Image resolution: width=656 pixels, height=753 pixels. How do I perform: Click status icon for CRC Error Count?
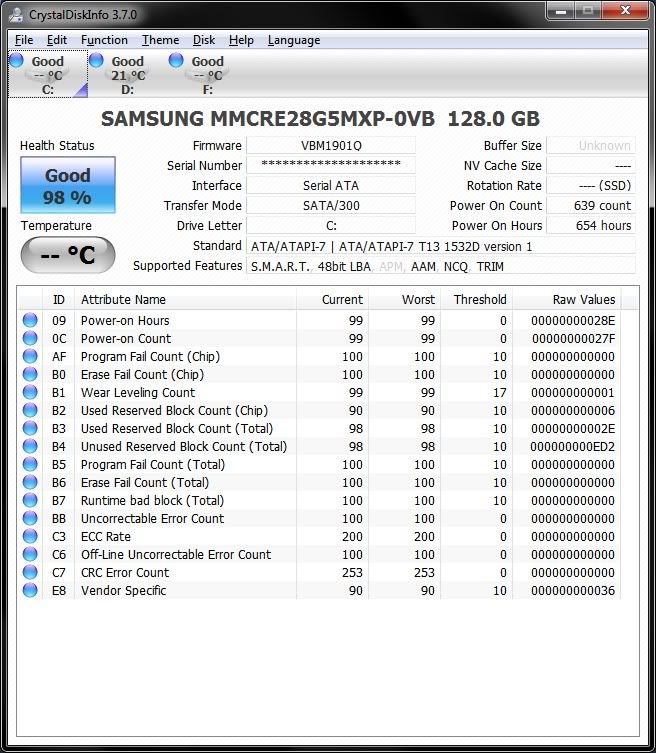click(30, 572)
